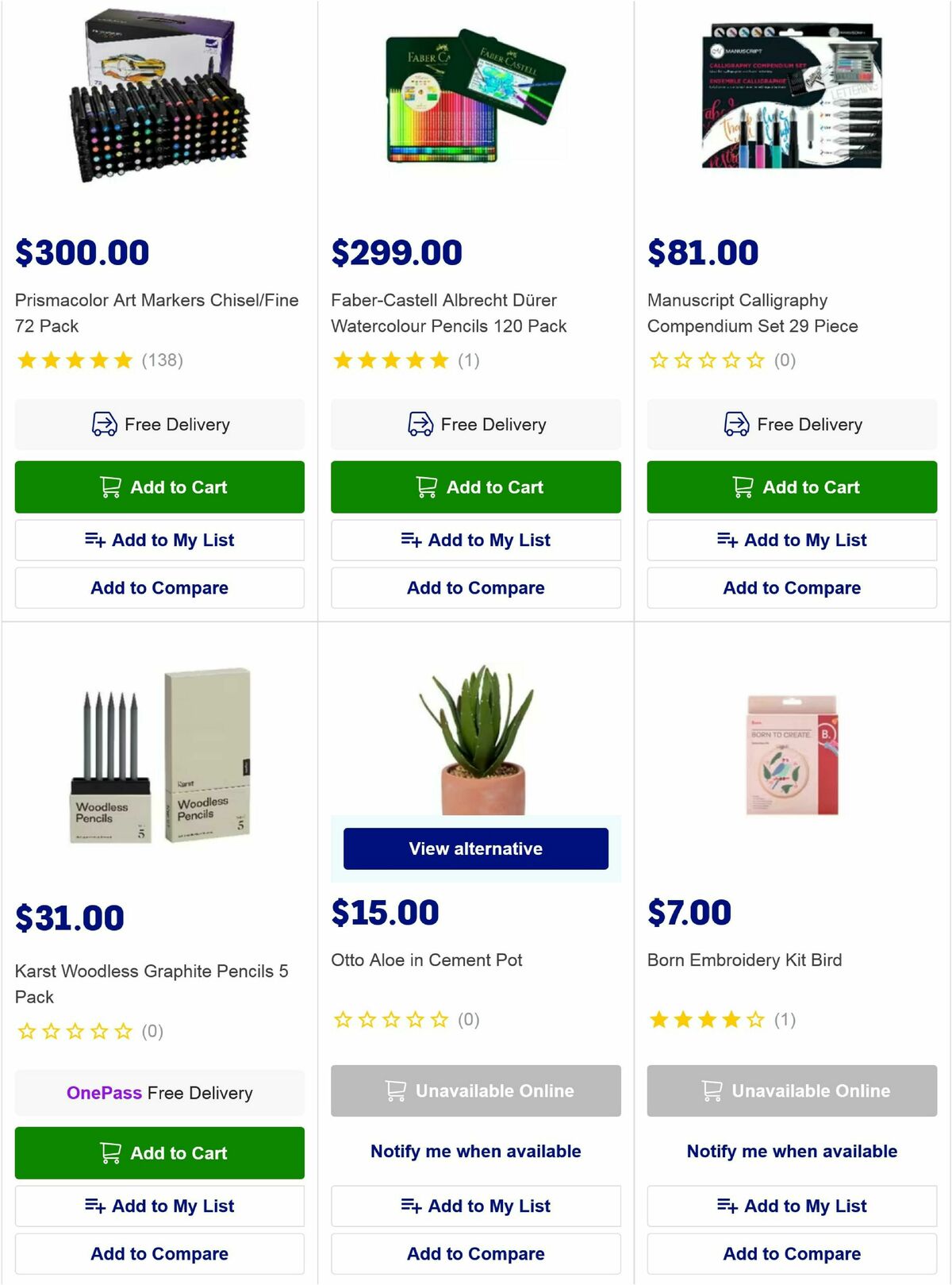The height and width of the screenshot is (1285, 952).
Task: Click the cart icon on Manuscript Calligraphy Add to Cart
Action: pyautogui.click(x=743, y=487)
